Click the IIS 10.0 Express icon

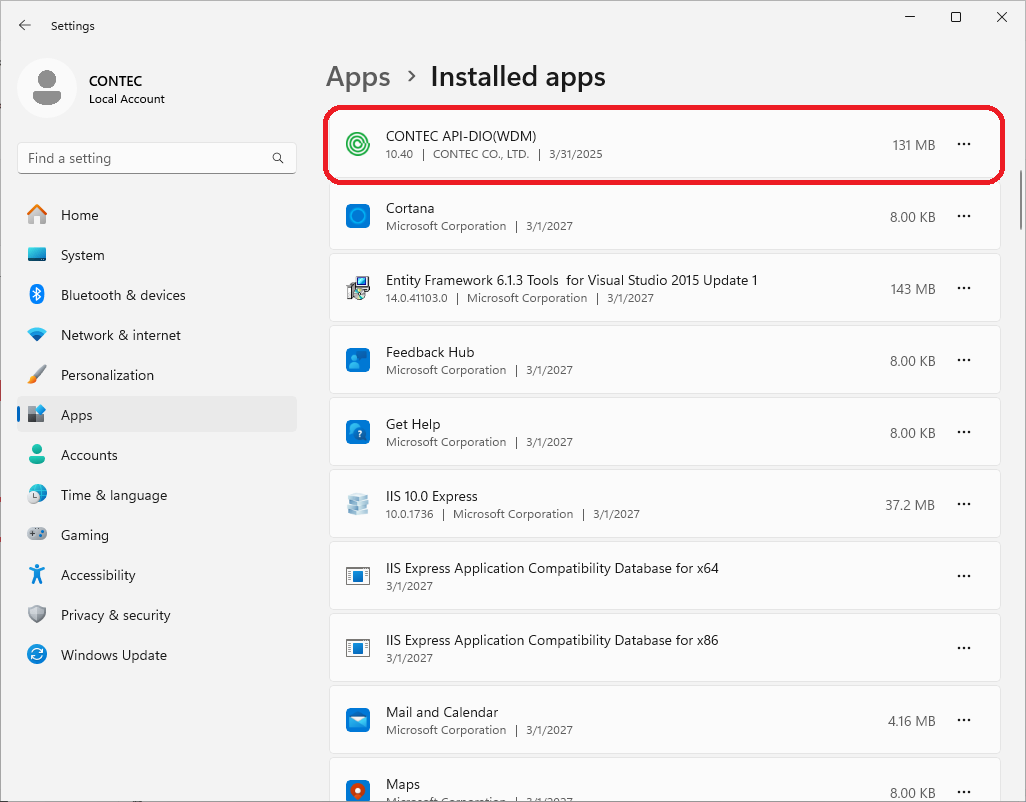tap(358, 504)
